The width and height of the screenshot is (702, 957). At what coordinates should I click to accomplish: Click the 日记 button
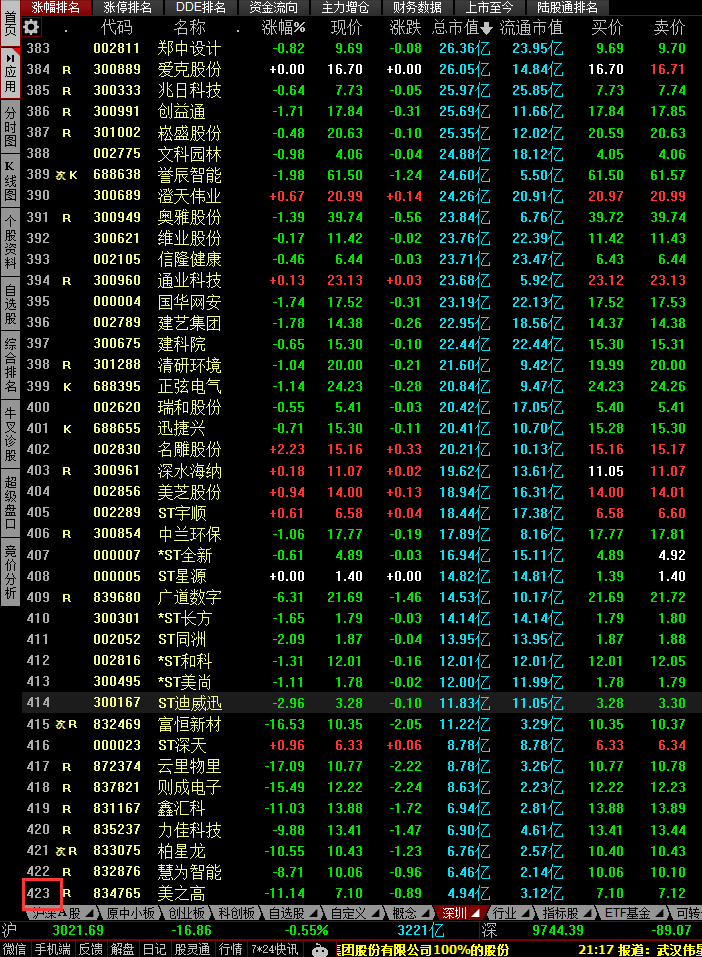(x=154, y=950)
